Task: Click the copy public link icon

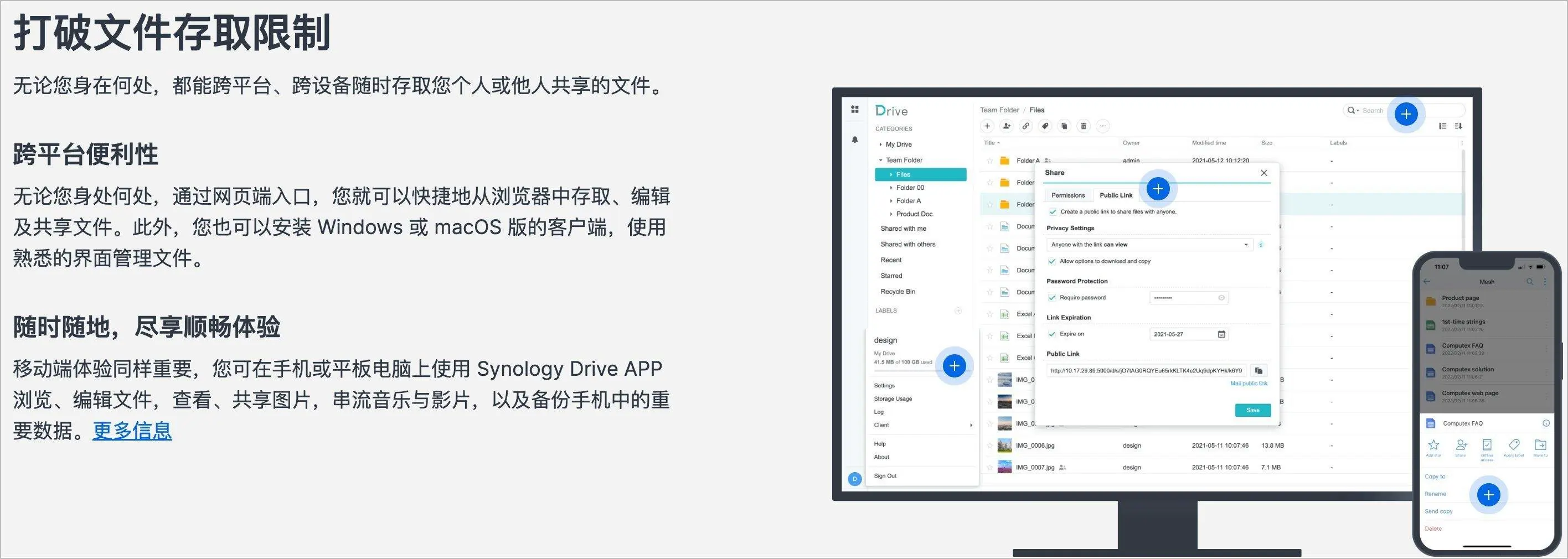Action: tap(1258, 370)
